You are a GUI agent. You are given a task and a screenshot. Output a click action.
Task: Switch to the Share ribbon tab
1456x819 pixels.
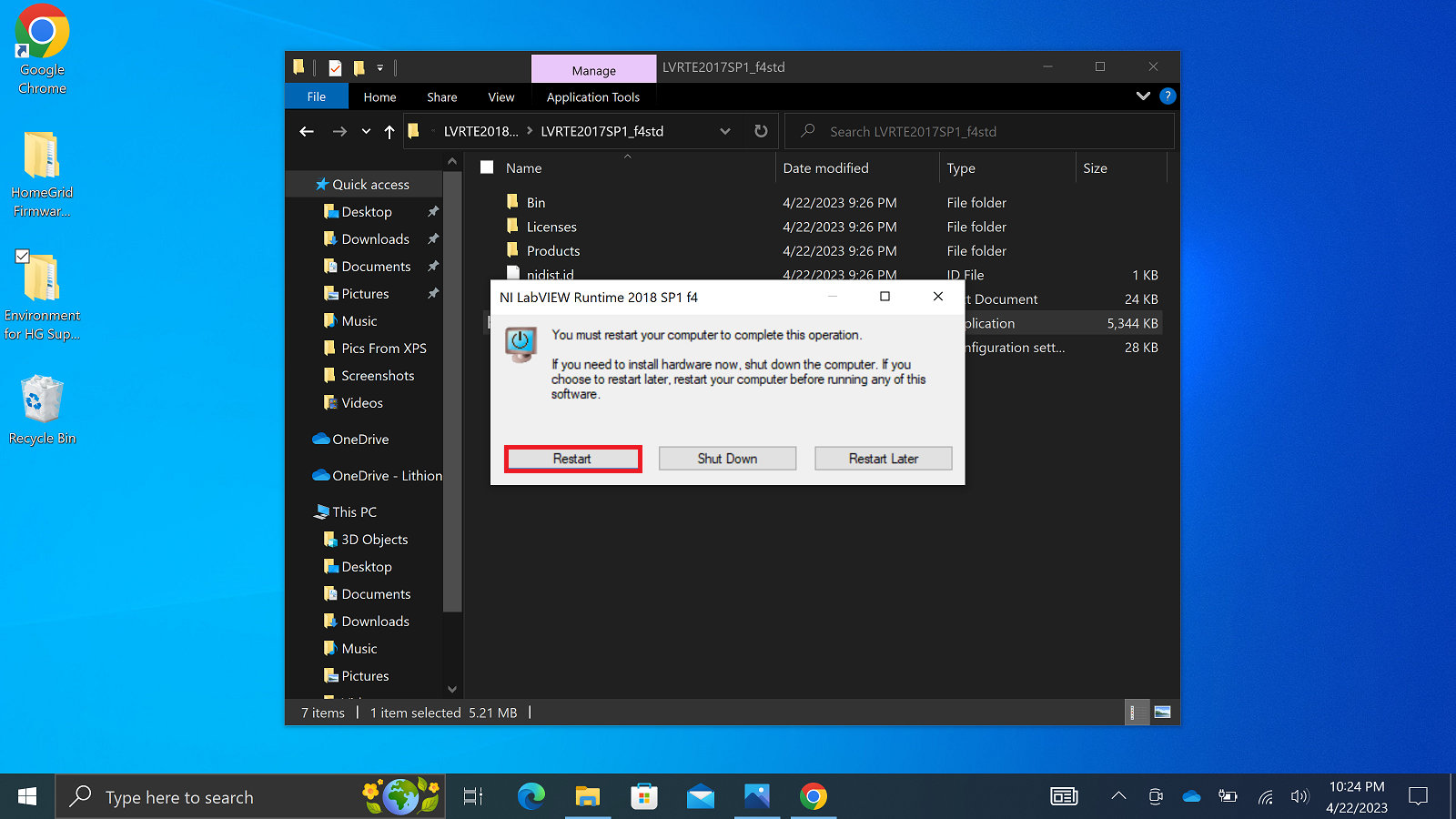click(x=441, y=96)
